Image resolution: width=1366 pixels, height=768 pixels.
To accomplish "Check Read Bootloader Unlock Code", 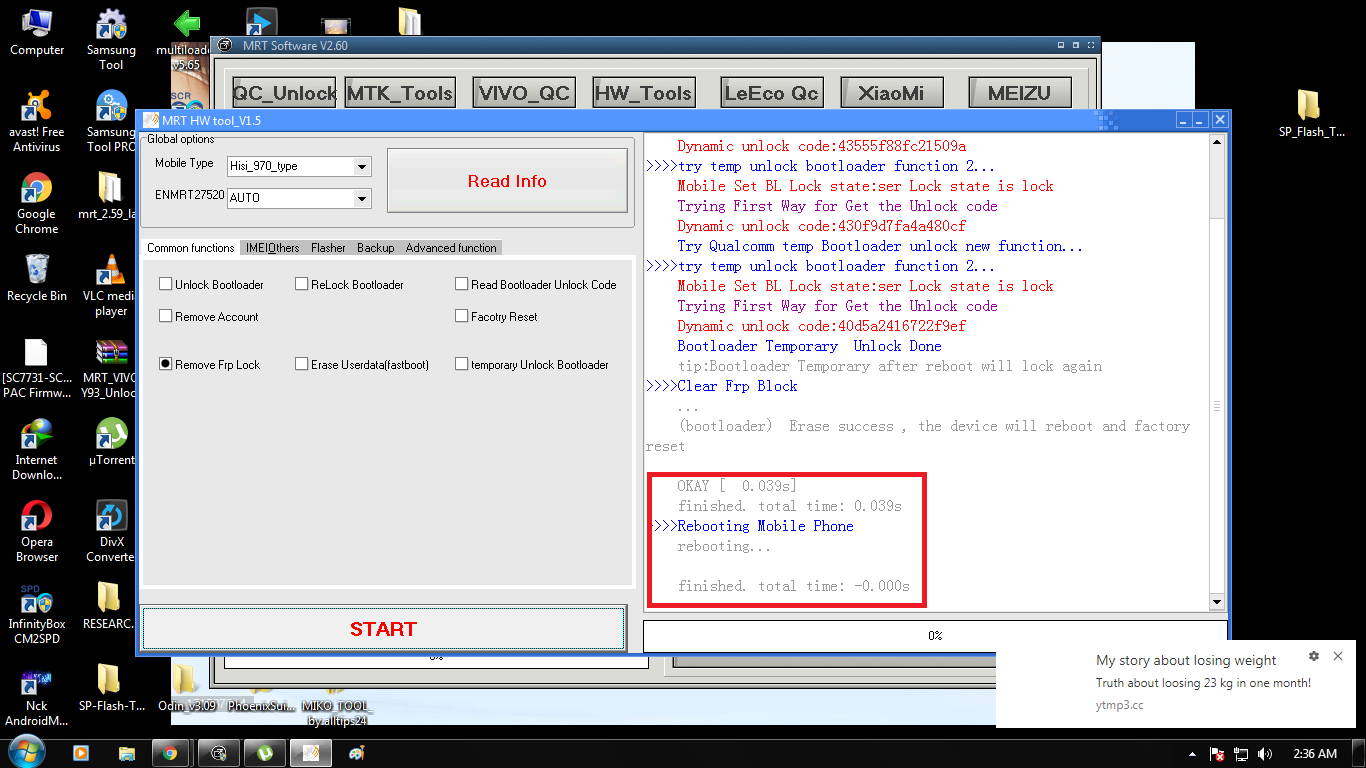I will coord(461,284).
